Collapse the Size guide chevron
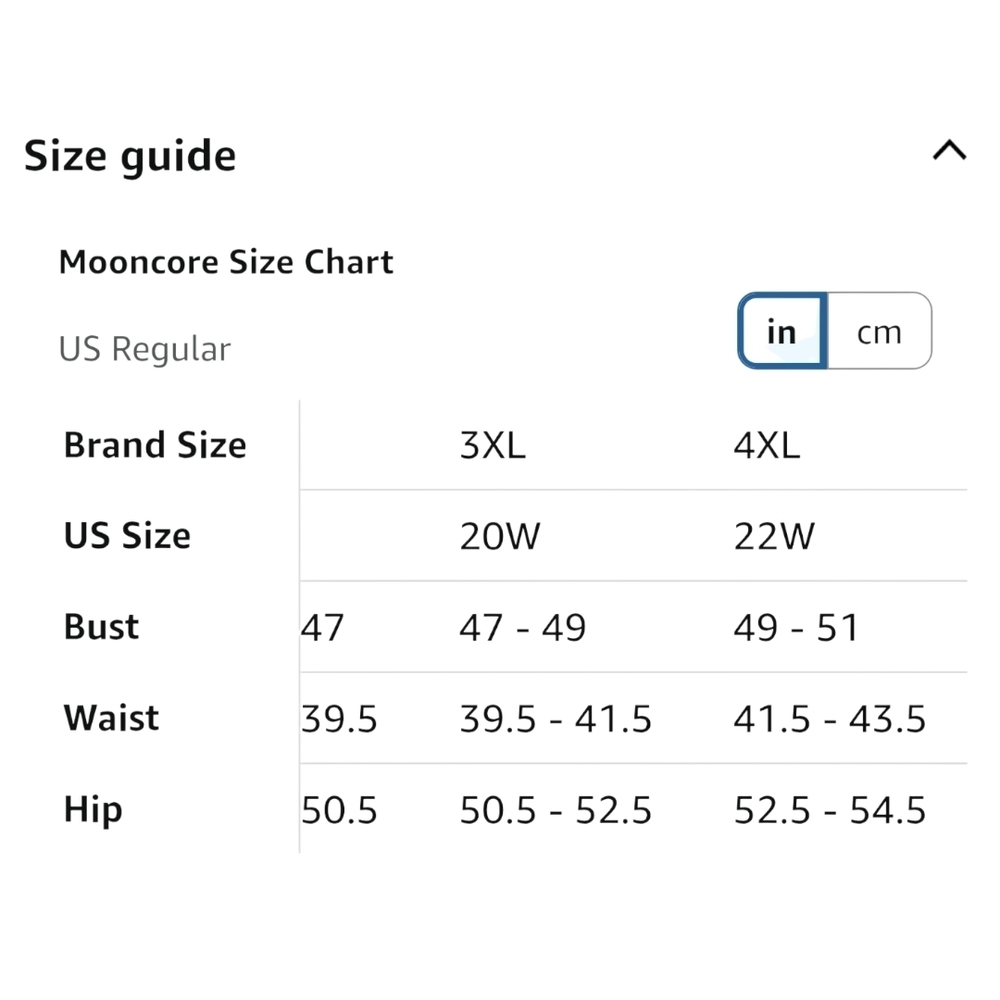This screenshot has height=1000, width=1000. (x=949, y=151)
